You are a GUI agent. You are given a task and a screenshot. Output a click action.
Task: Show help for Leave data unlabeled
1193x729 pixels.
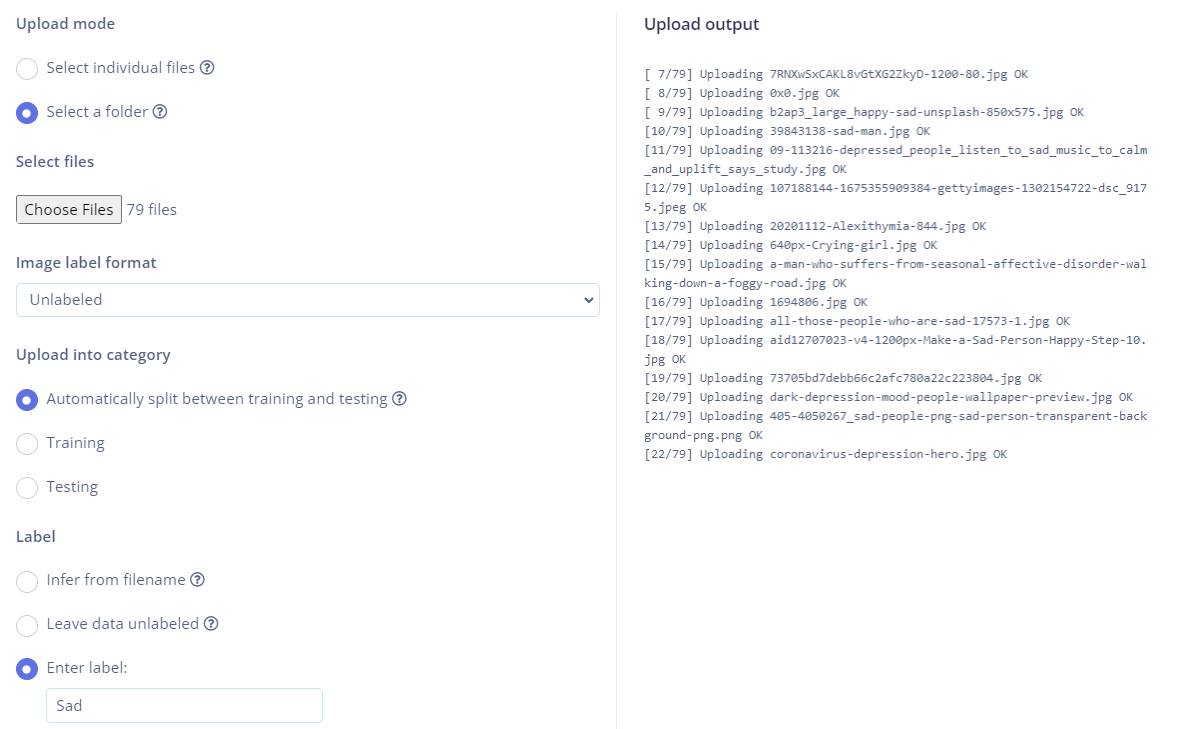[212, 624]
